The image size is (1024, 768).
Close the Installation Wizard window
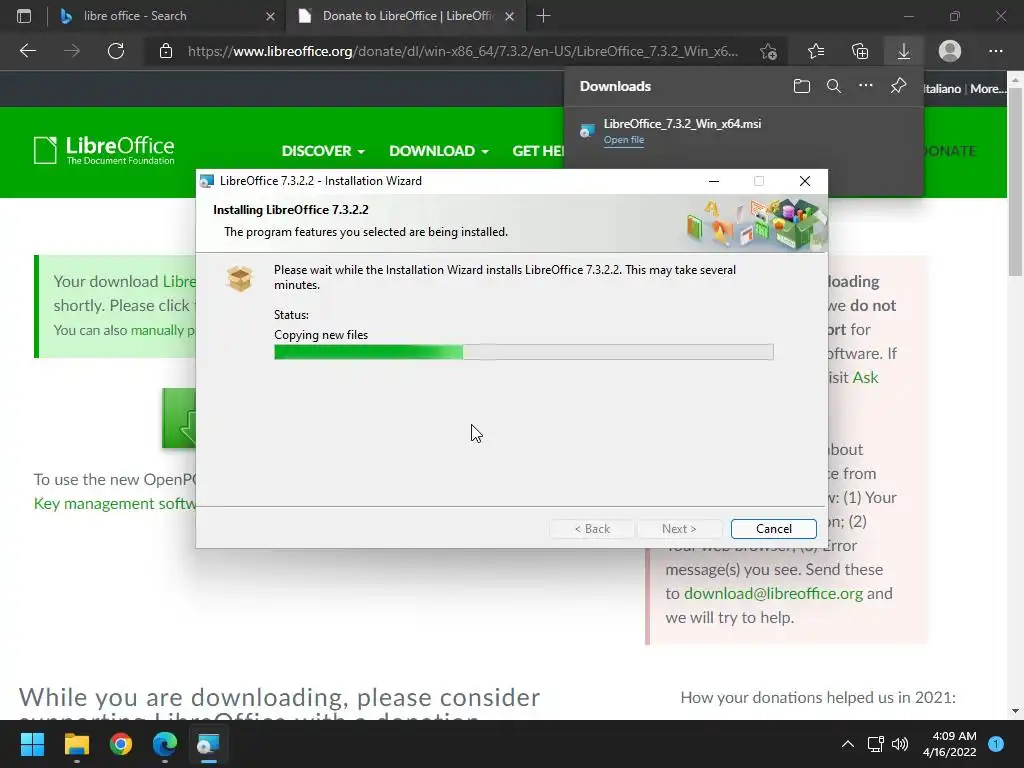click(805, 181)
